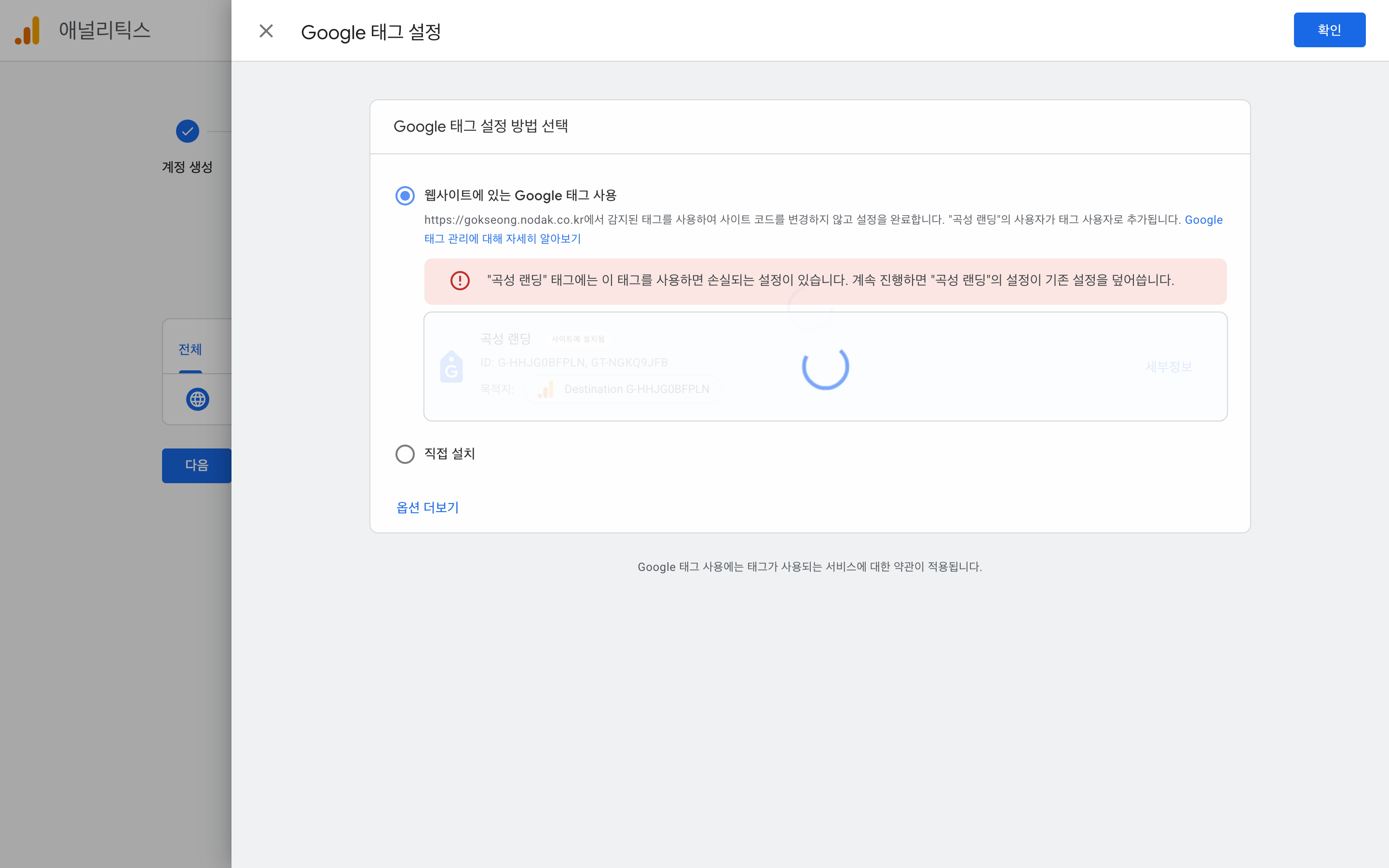Click the 사이트에 설치됨 badge
The width and height of the screenshot is (1389, 868).
578,339
